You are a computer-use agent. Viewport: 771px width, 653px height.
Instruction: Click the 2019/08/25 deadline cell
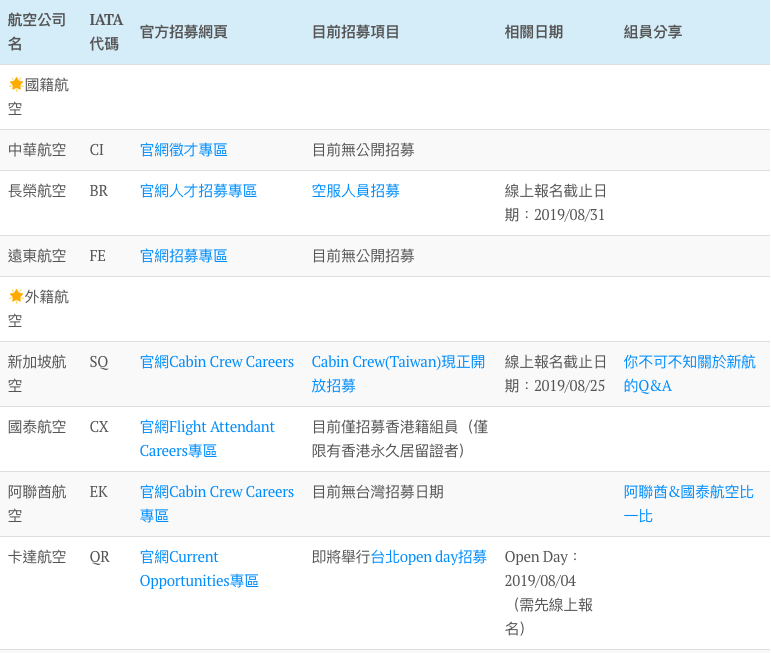[x=556, y=374]
